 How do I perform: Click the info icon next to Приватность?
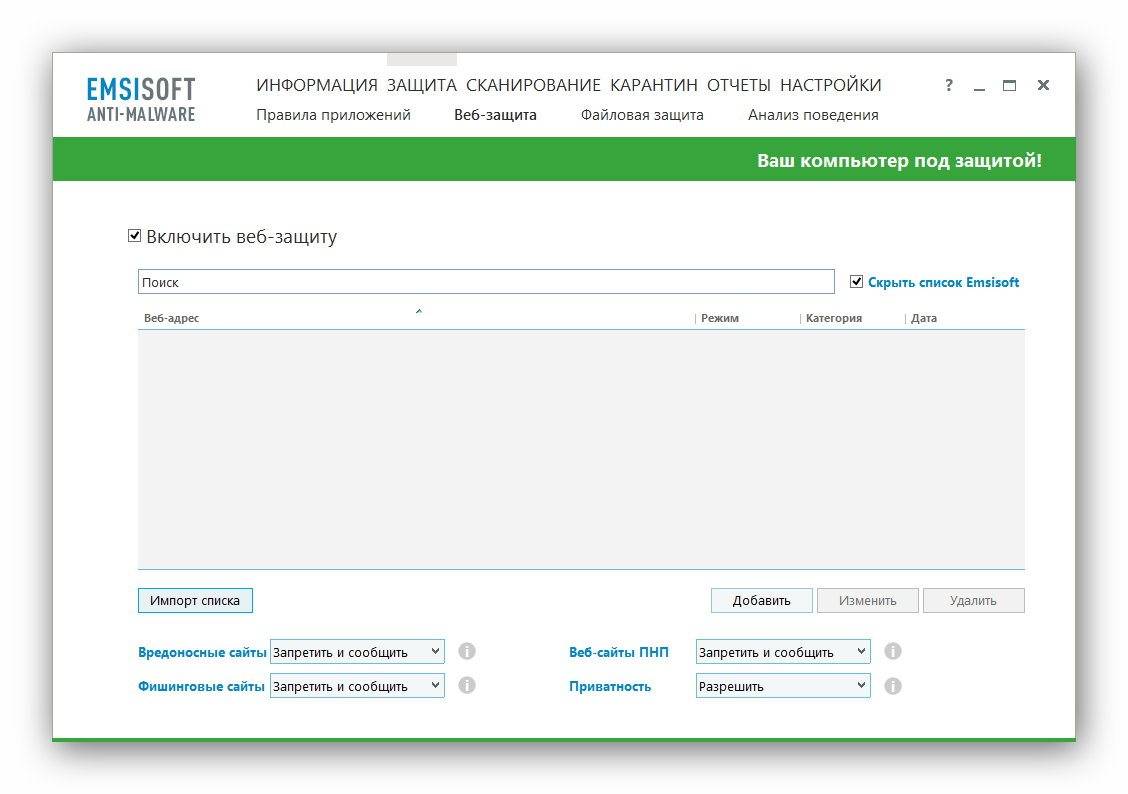coord(893,686)
